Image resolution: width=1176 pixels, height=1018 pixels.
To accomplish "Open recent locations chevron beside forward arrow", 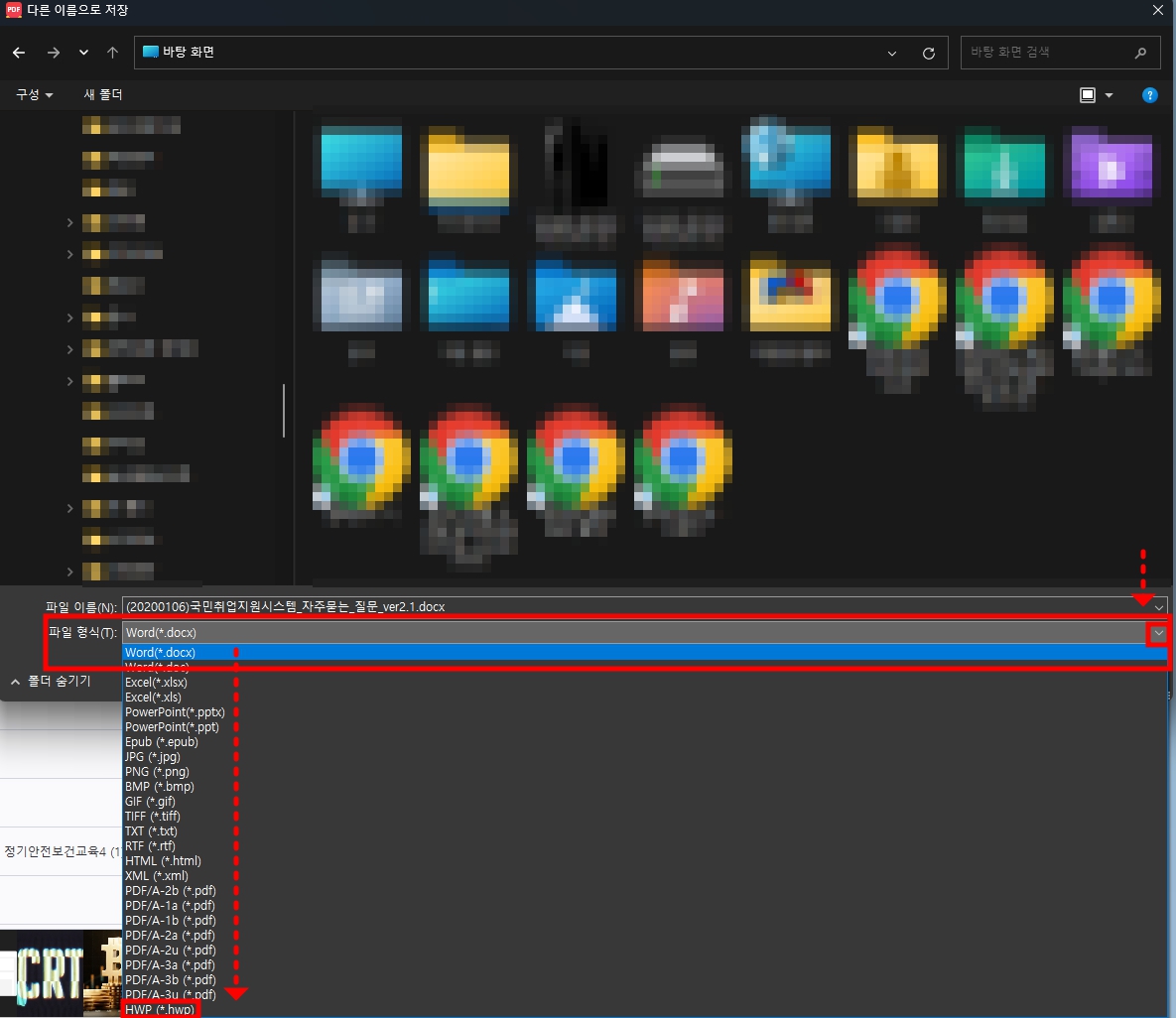I will pyautogui.click(x=83, y=53).
